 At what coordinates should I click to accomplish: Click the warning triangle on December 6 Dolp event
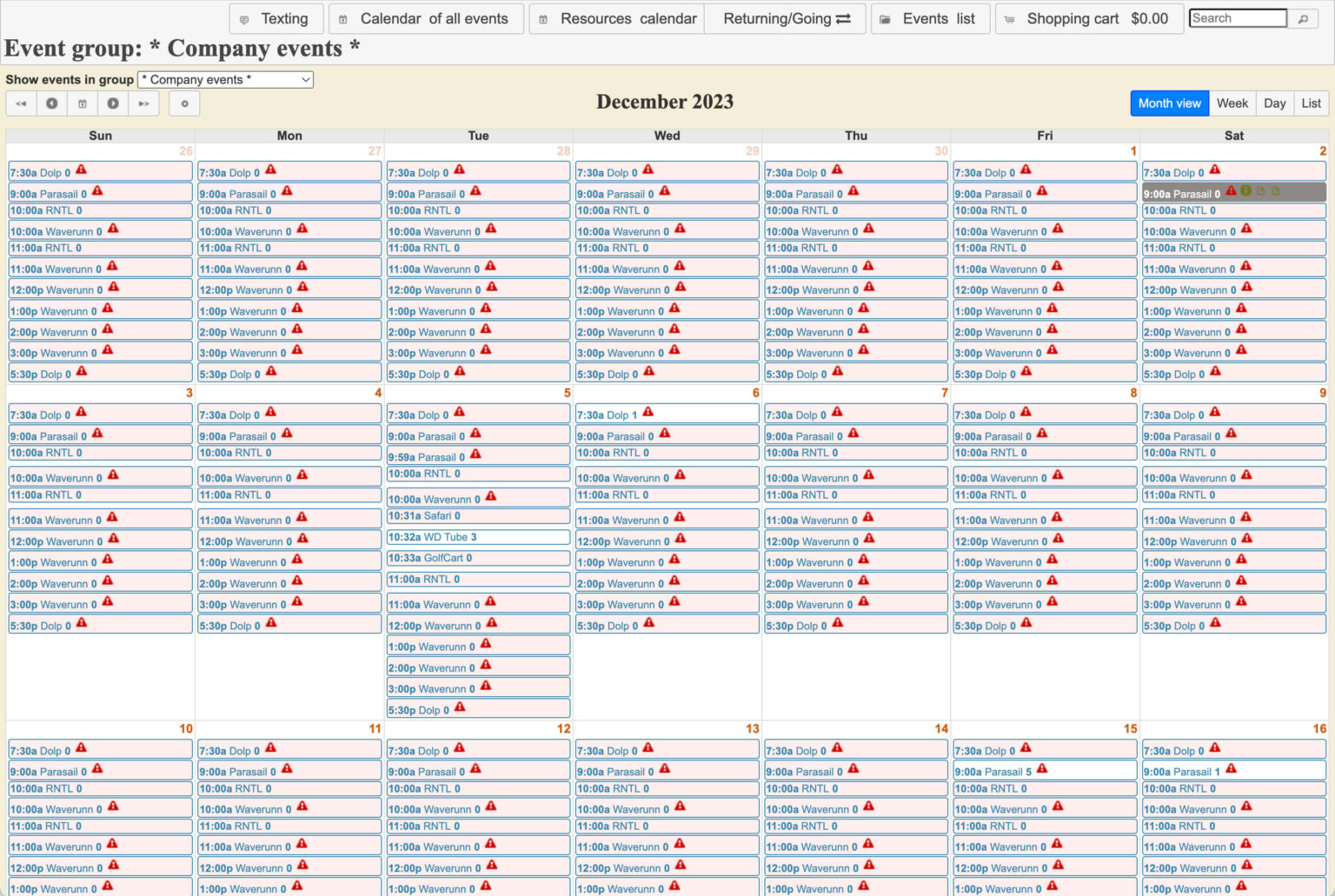click(x=647, y=411)
